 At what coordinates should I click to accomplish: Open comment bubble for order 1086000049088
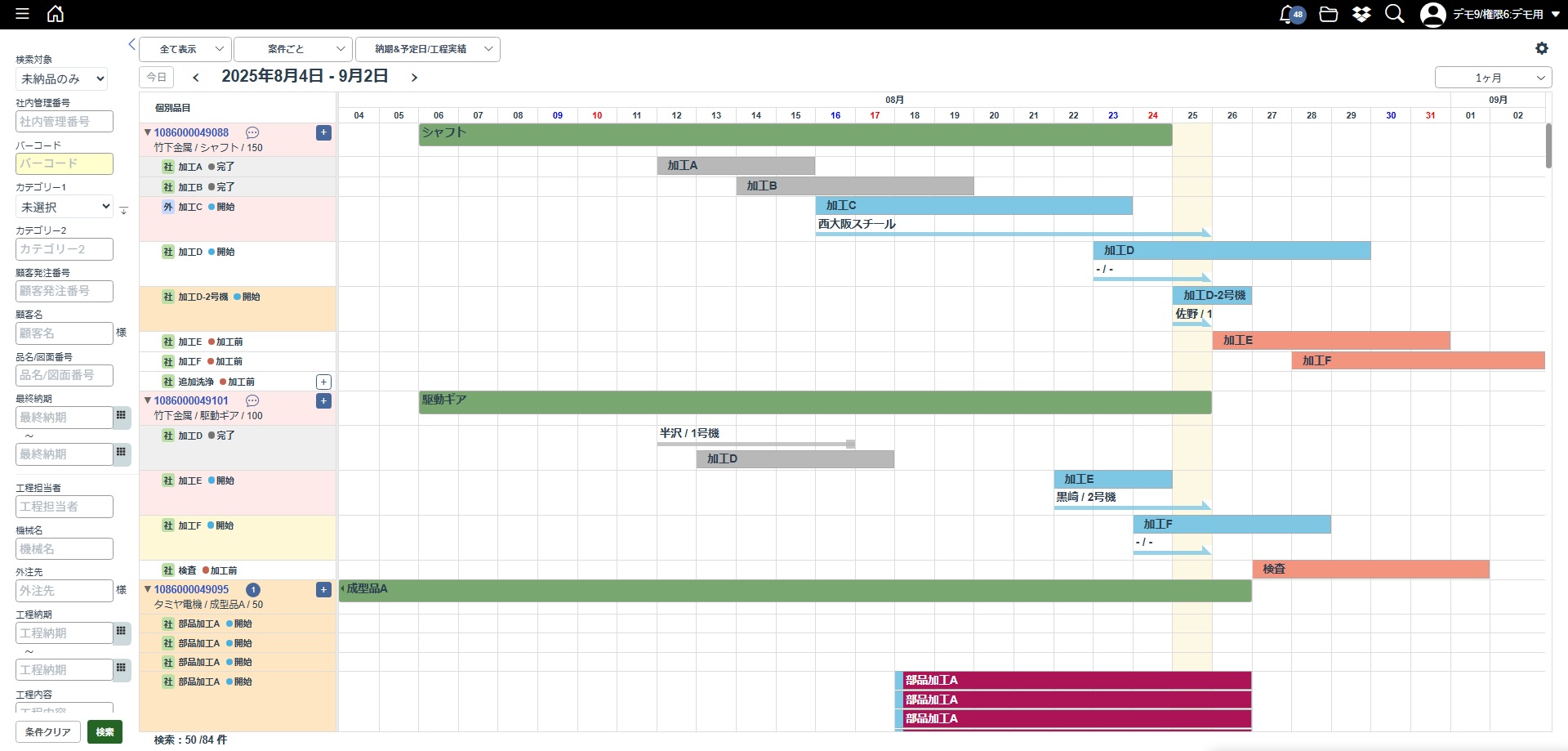tap(252, 132)
